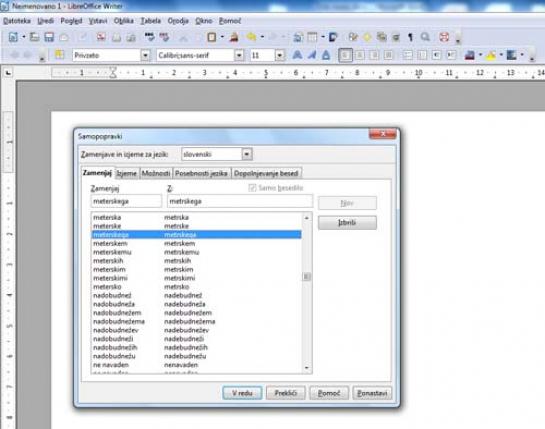This screenshot has height=429, width=545.
Task: Click the New document icon
Action: (x=13, y=37)
